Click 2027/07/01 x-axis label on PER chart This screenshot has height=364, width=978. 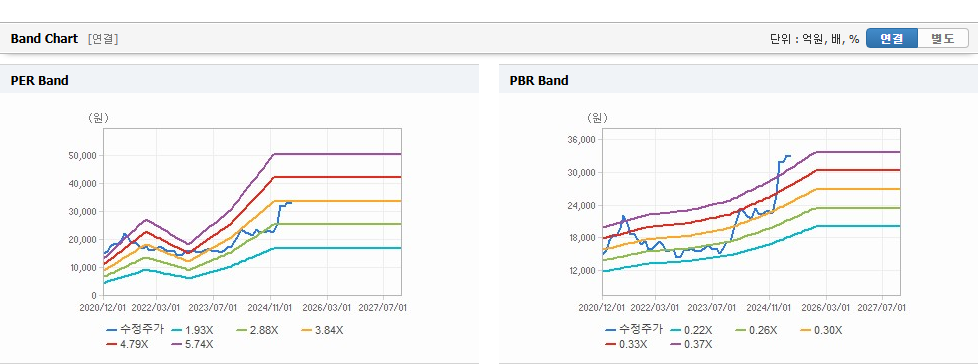coord(383,307)
